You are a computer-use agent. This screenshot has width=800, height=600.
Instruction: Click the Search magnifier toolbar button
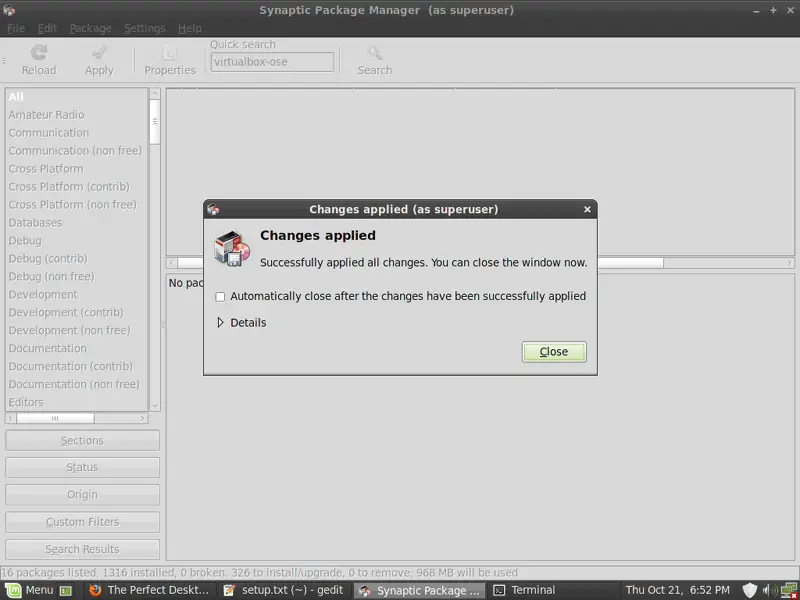coord(374,60)
